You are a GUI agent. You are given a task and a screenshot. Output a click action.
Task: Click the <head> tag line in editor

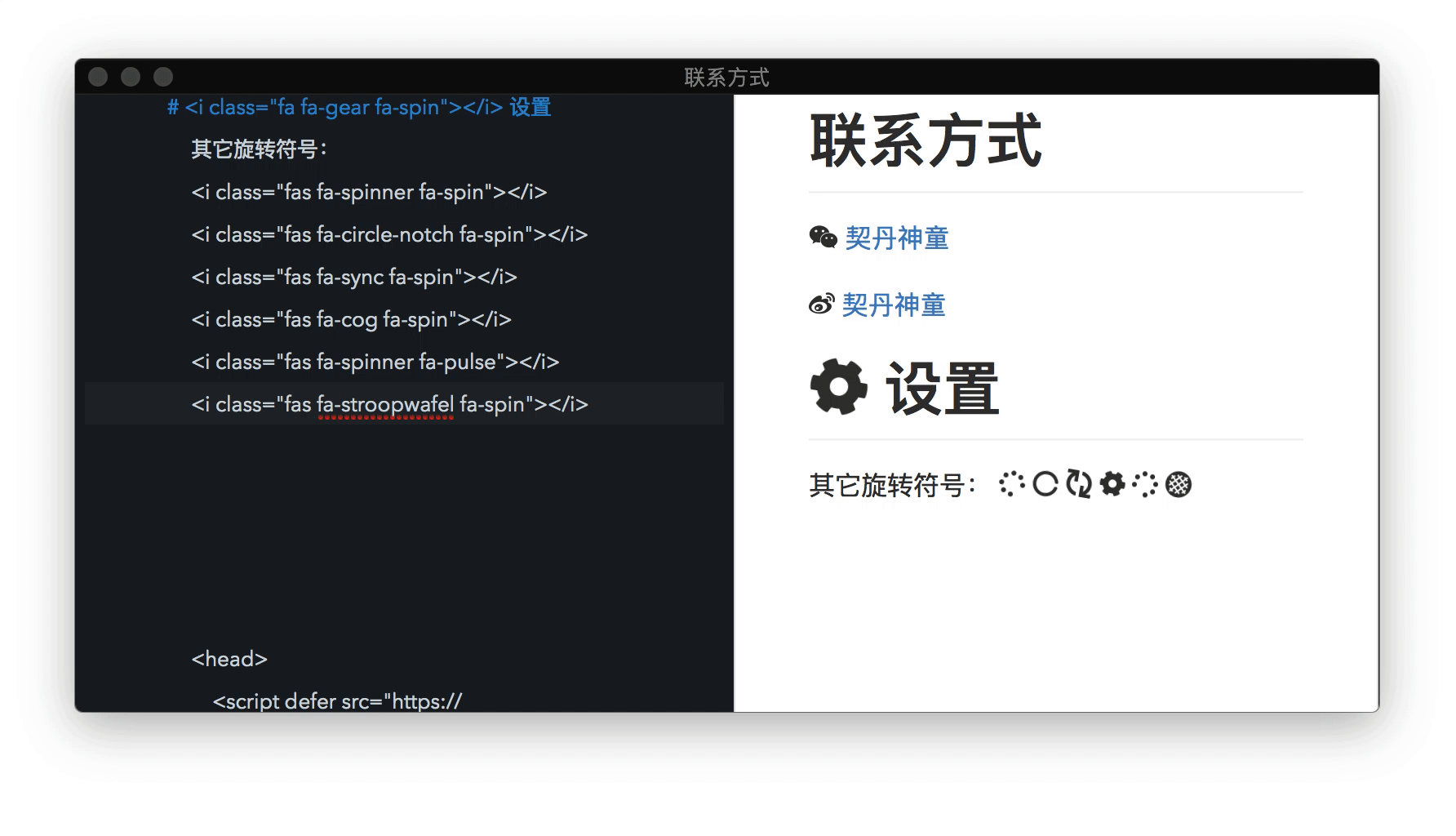(x=229, y=659)
